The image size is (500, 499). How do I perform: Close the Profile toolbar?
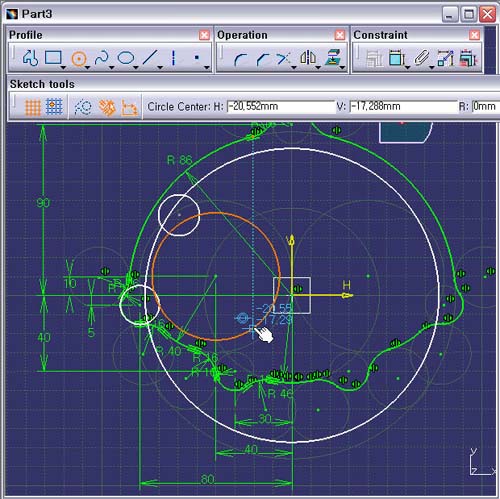204,35
